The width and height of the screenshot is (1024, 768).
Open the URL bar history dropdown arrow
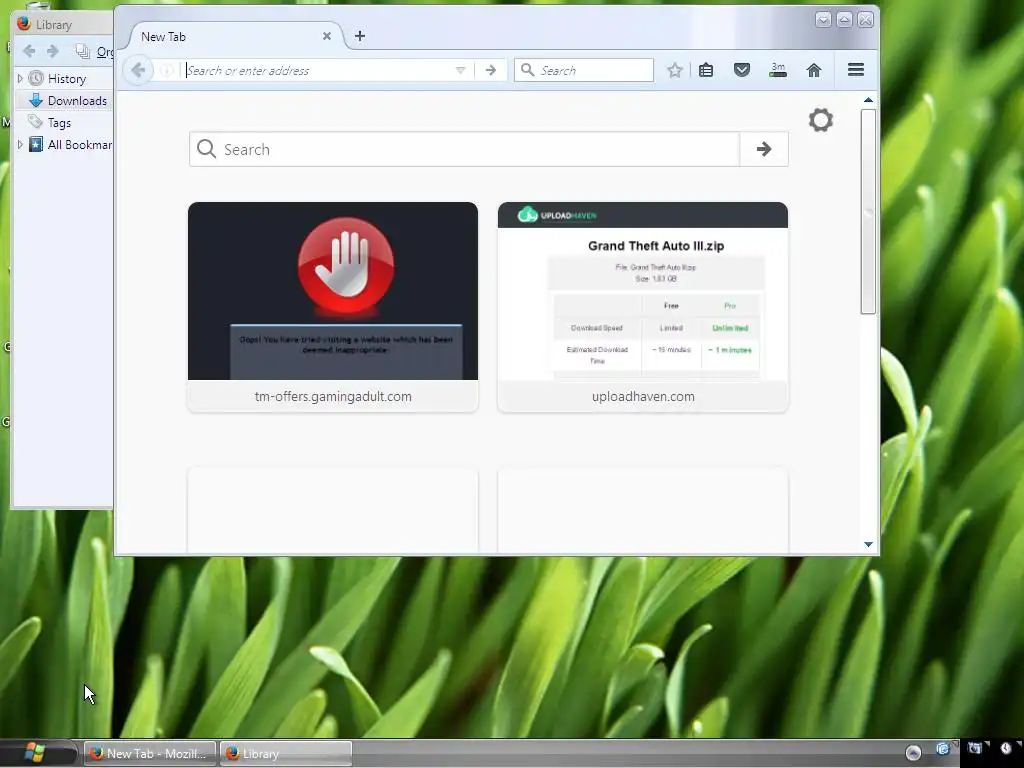tap(460, 71)
